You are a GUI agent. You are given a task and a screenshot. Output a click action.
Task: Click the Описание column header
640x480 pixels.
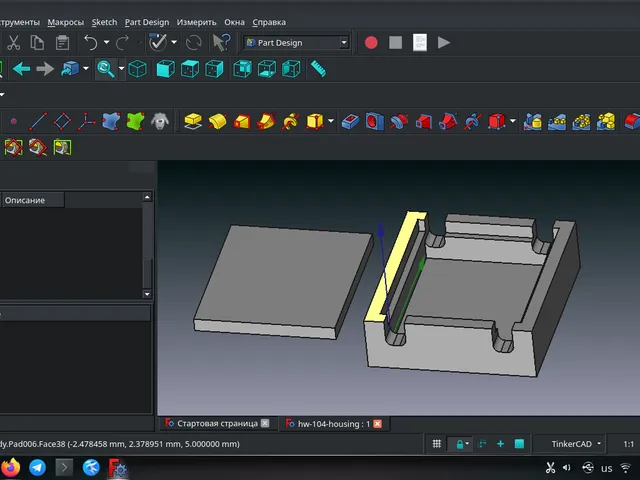(33, 200)
